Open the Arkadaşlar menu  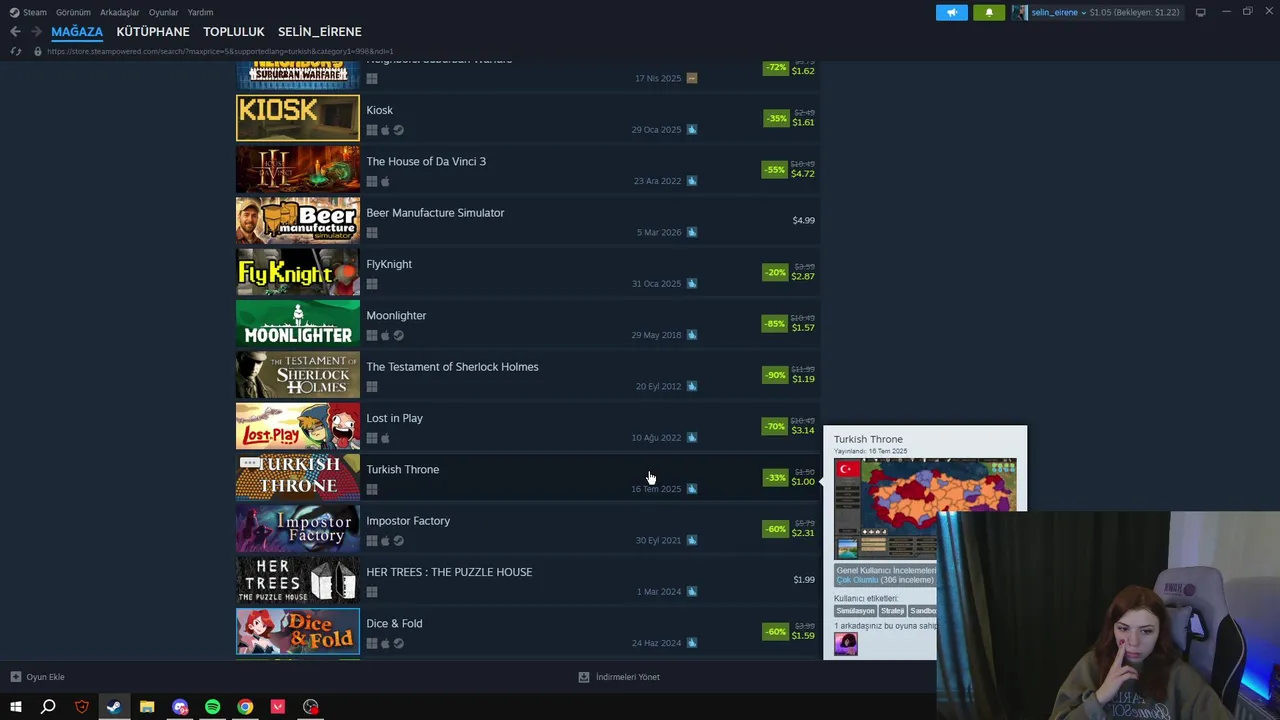point(120,12)
